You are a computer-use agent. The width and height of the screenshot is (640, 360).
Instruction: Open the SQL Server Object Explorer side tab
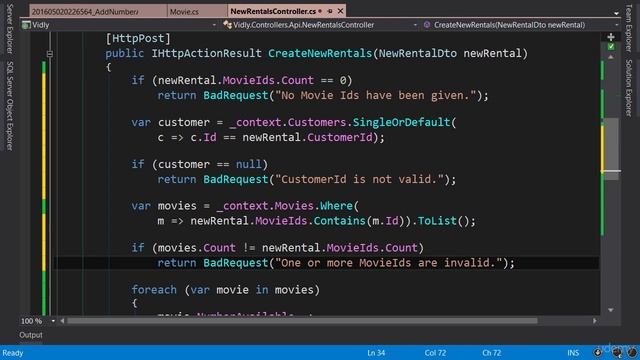point(10,106)
